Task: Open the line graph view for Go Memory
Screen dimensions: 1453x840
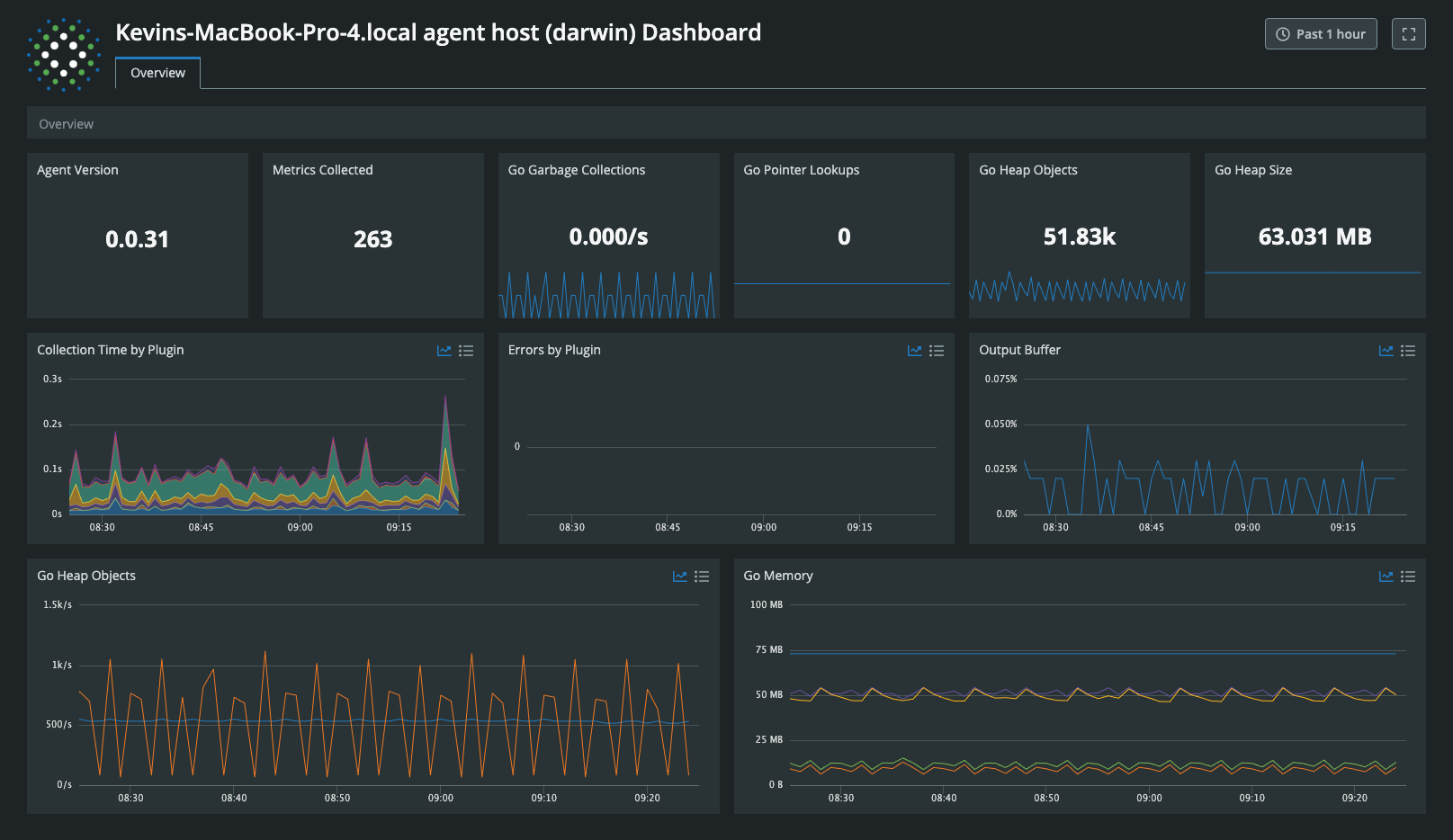Action: [x=1386, y=576]
